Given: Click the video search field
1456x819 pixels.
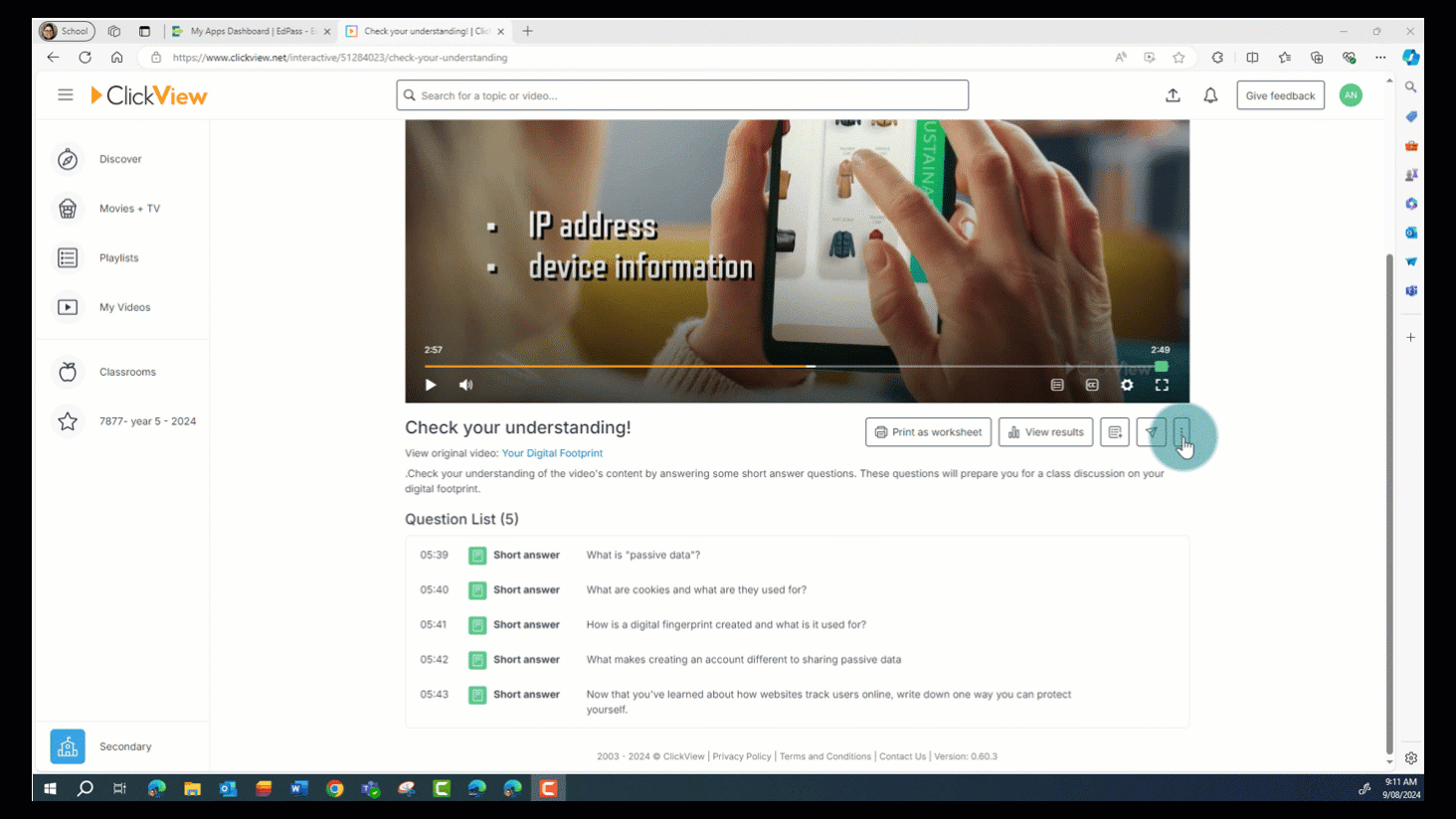Looking at the screenshot, I should click(682, 95).
